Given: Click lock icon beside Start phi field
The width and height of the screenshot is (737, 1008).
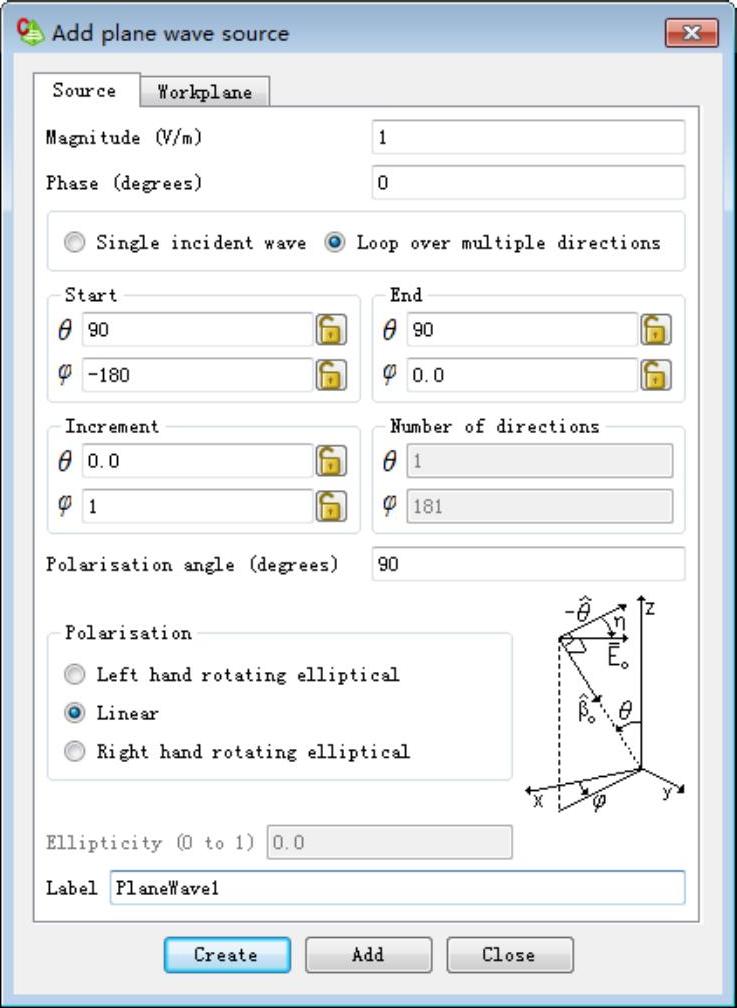Looking at the screenshot, I should pos(331,375).
